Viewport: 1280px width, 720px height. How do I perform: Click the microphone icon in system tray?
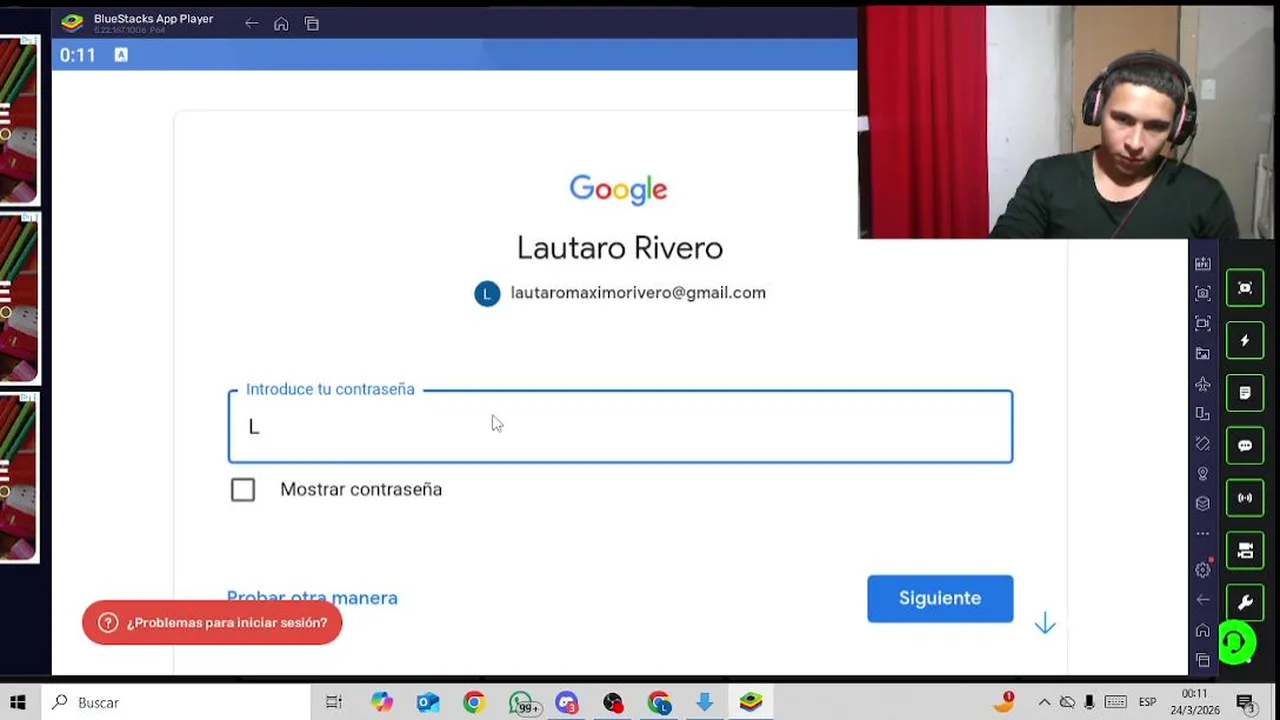(x=1089, y=702)
